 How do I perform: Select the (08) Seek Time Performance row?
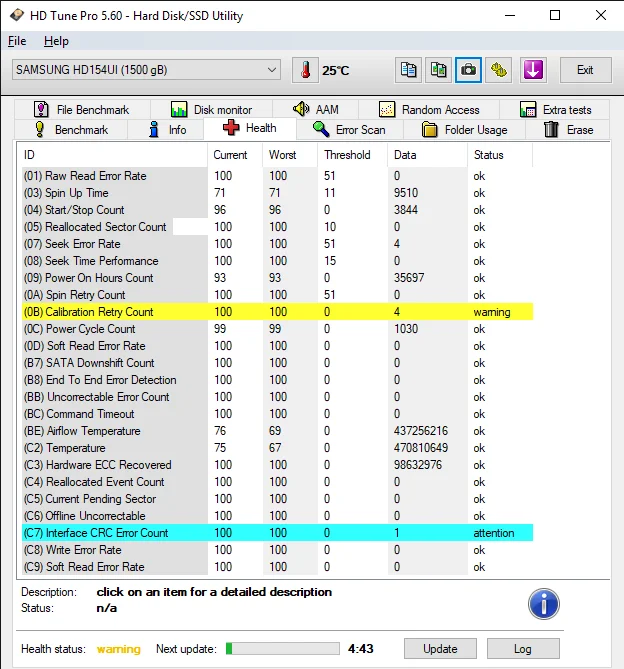[277, 261]
